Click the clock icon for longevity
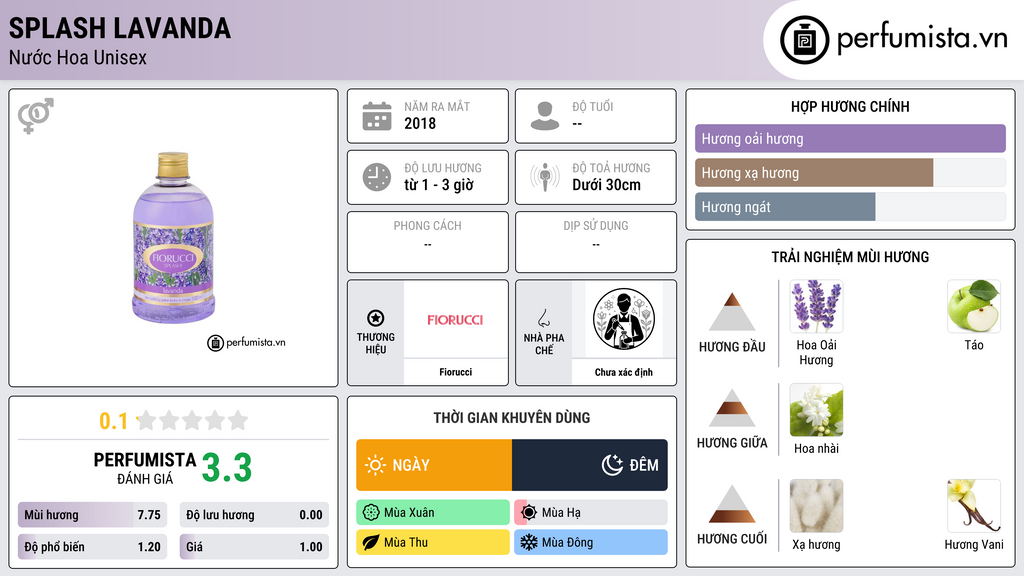The height and width of the screenshot is (576, 1024). point(377,177)
